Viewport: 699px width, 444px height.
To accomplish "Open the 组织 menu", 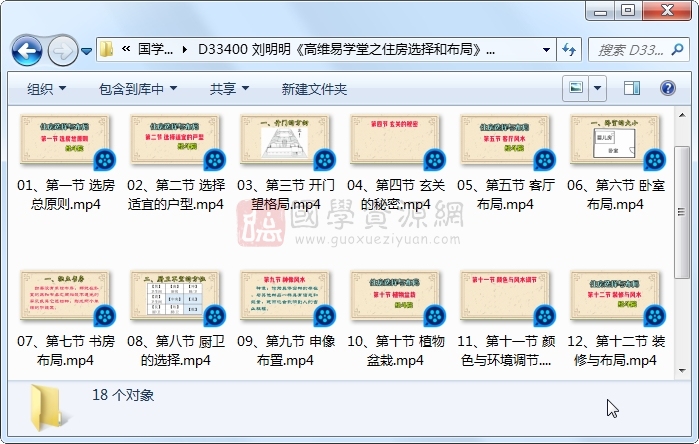I will [46, 89].
